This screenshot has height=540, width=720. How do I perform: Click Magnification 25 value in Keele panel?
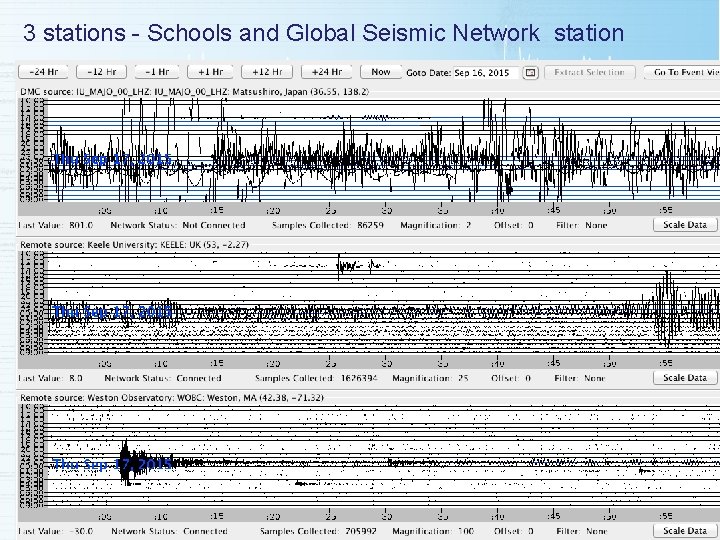463,378
